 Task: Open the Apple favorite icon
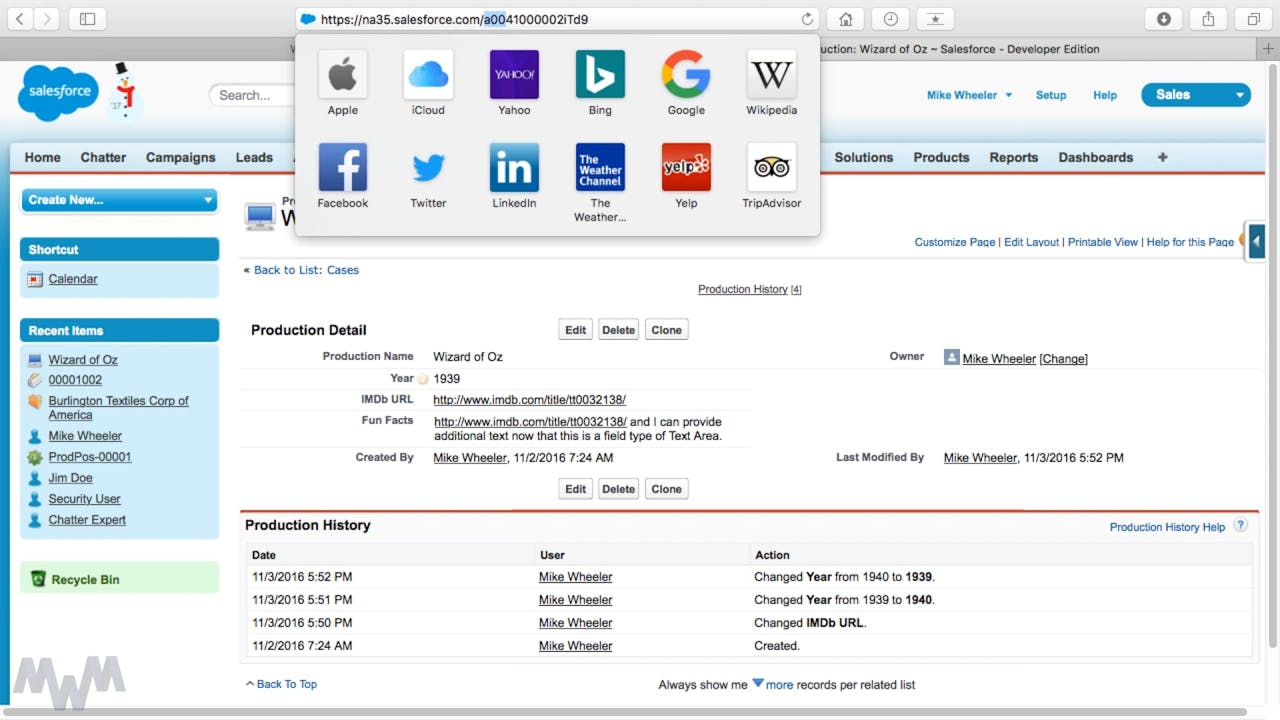342,75
